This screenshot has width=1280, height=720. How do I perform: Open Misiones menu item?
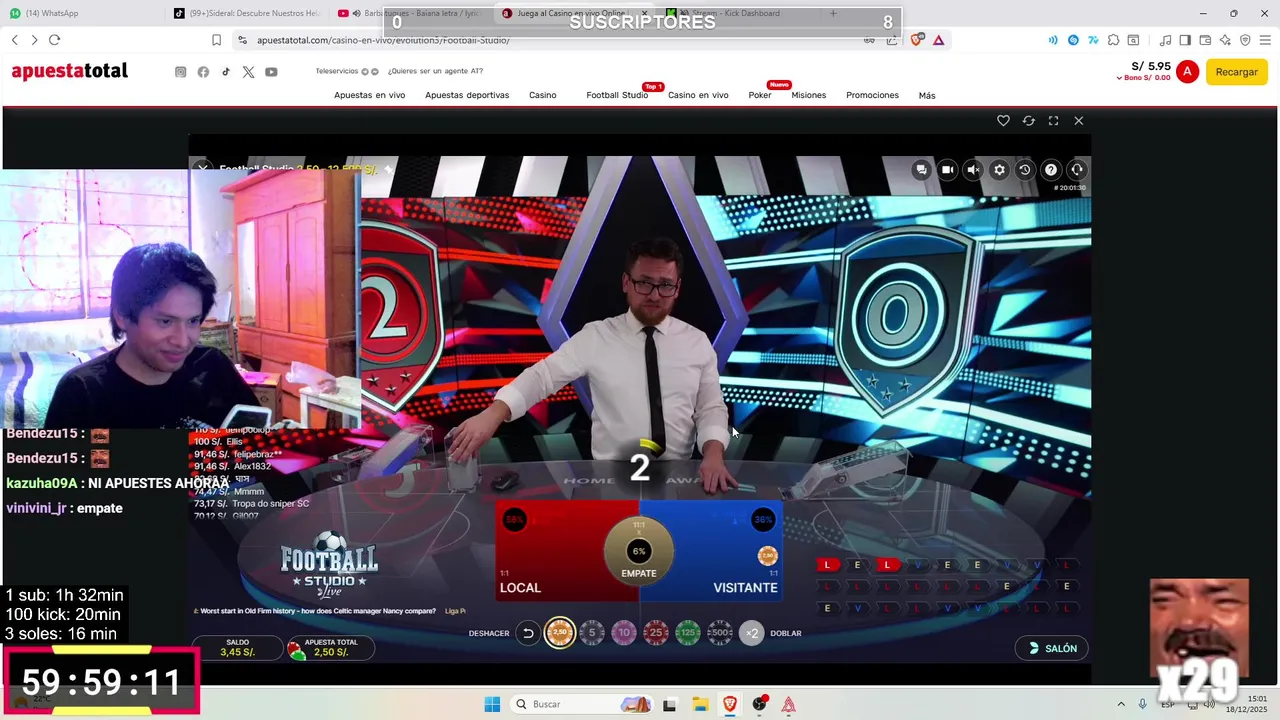pyautogui.click(x=809, y=95)
